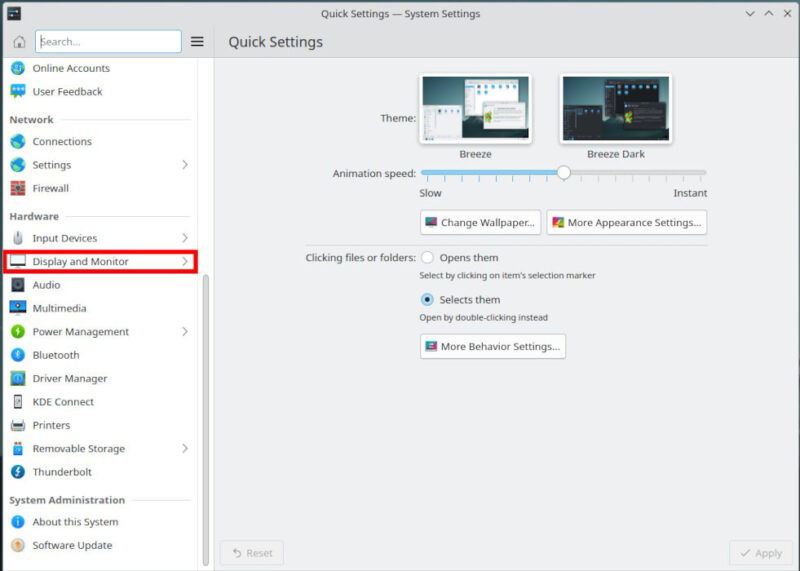Click the Reset button
The height and width of the screenshot is (571, 800).
click(252, 553)
